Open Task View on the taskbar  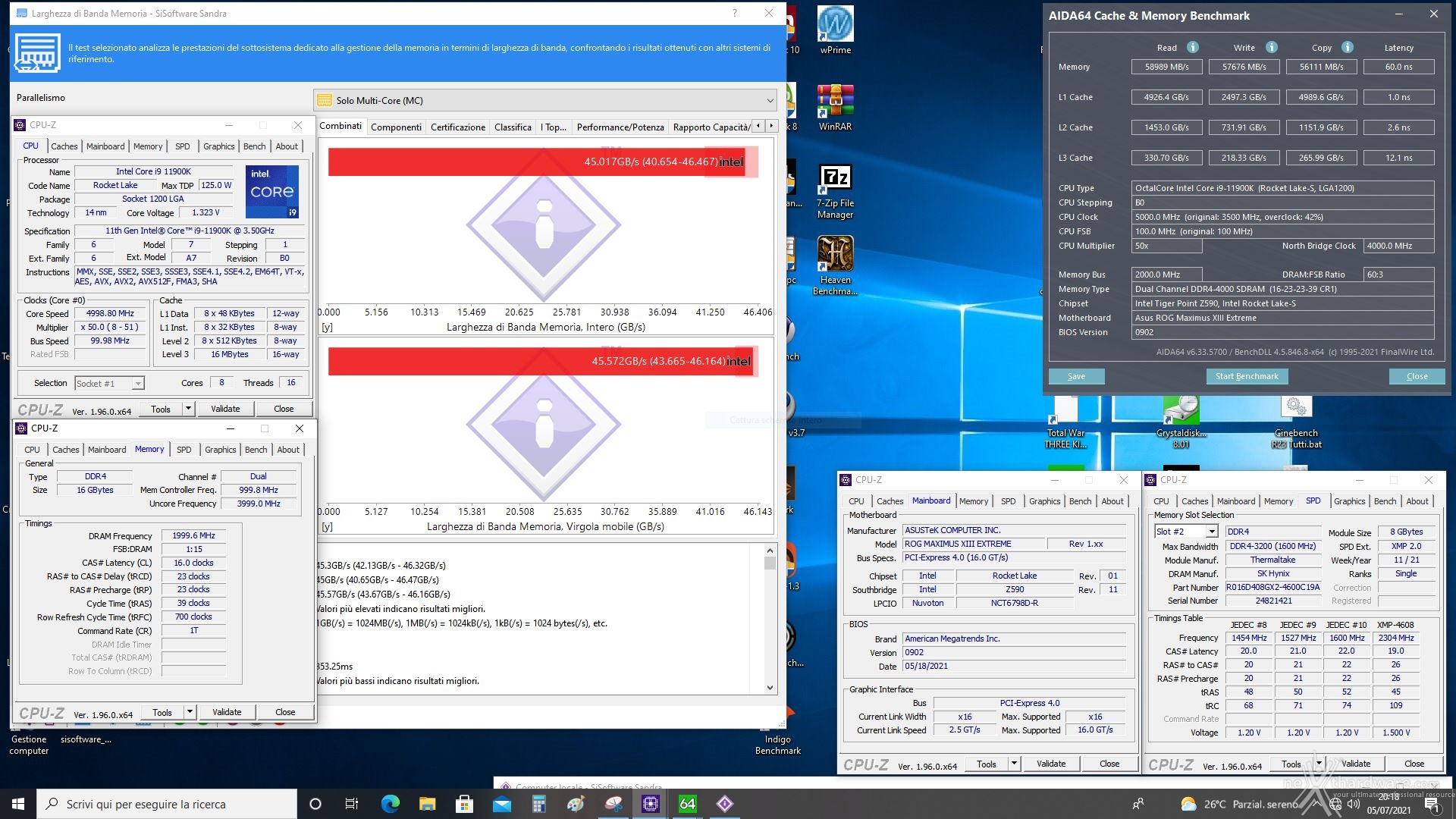click(x=352, y=804)
